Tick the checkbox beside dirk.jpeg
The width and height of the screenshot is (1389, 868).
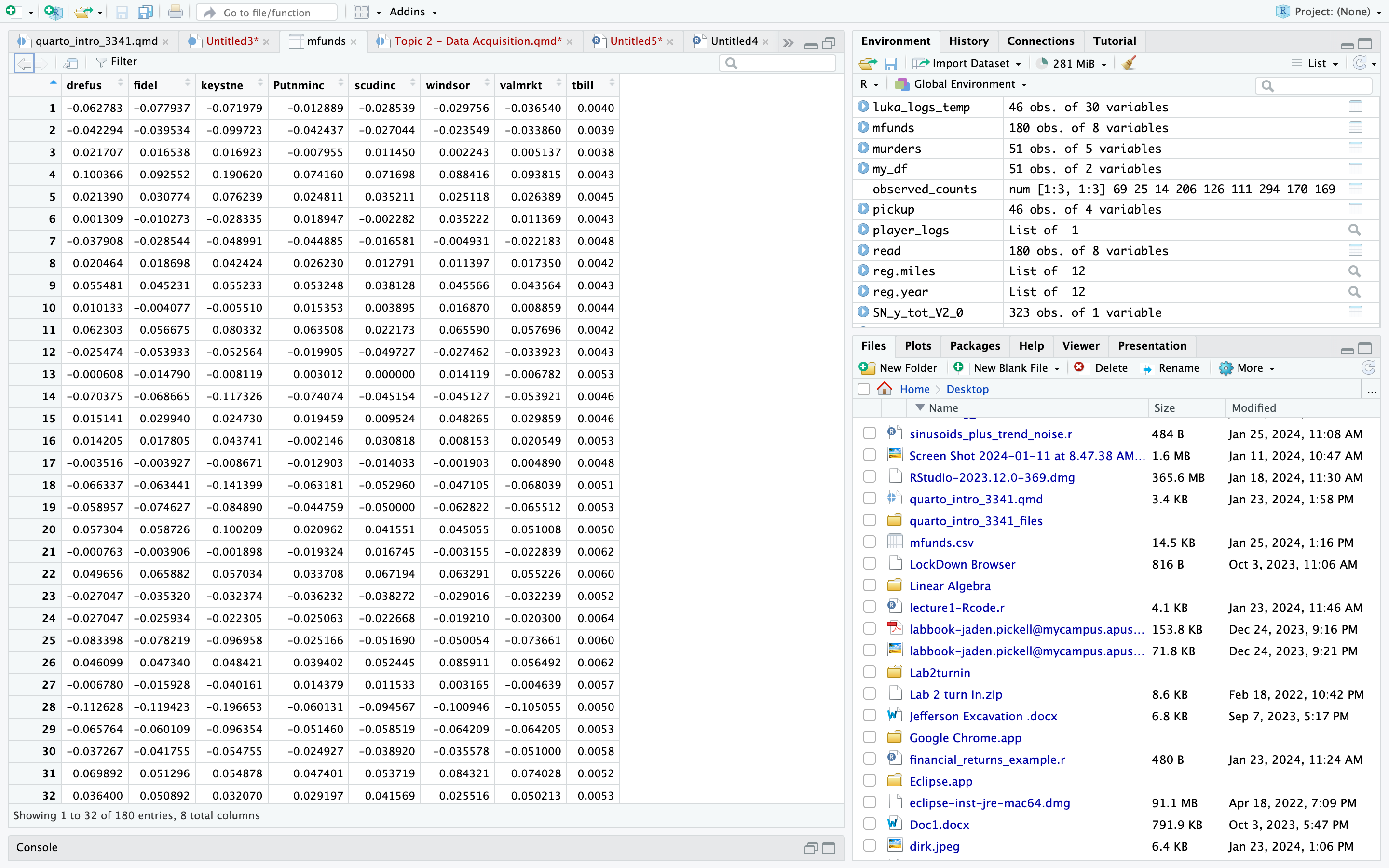[869, 845]
